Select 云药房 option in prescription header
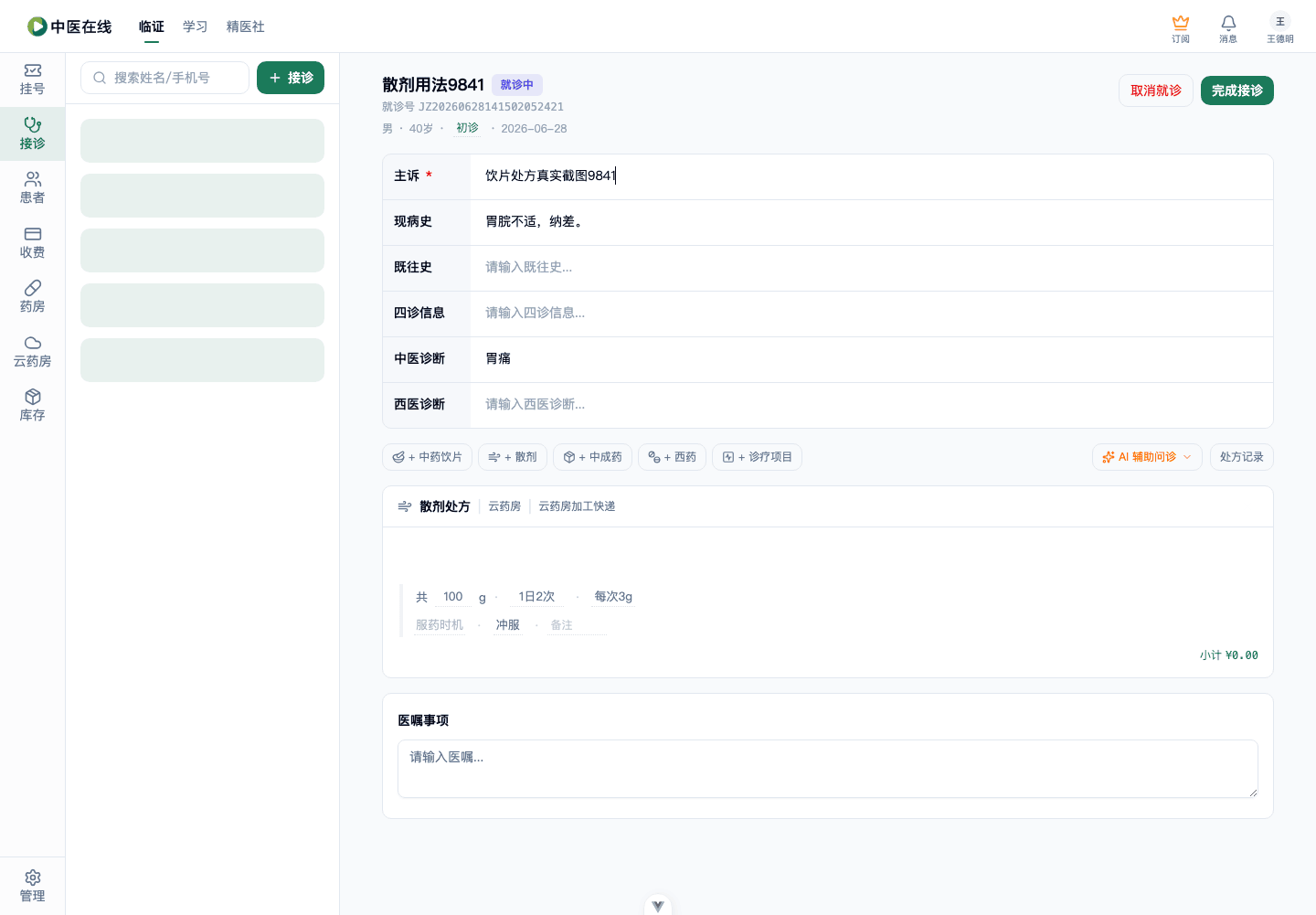Screen dimensions: 1316x915 (504, 506)
